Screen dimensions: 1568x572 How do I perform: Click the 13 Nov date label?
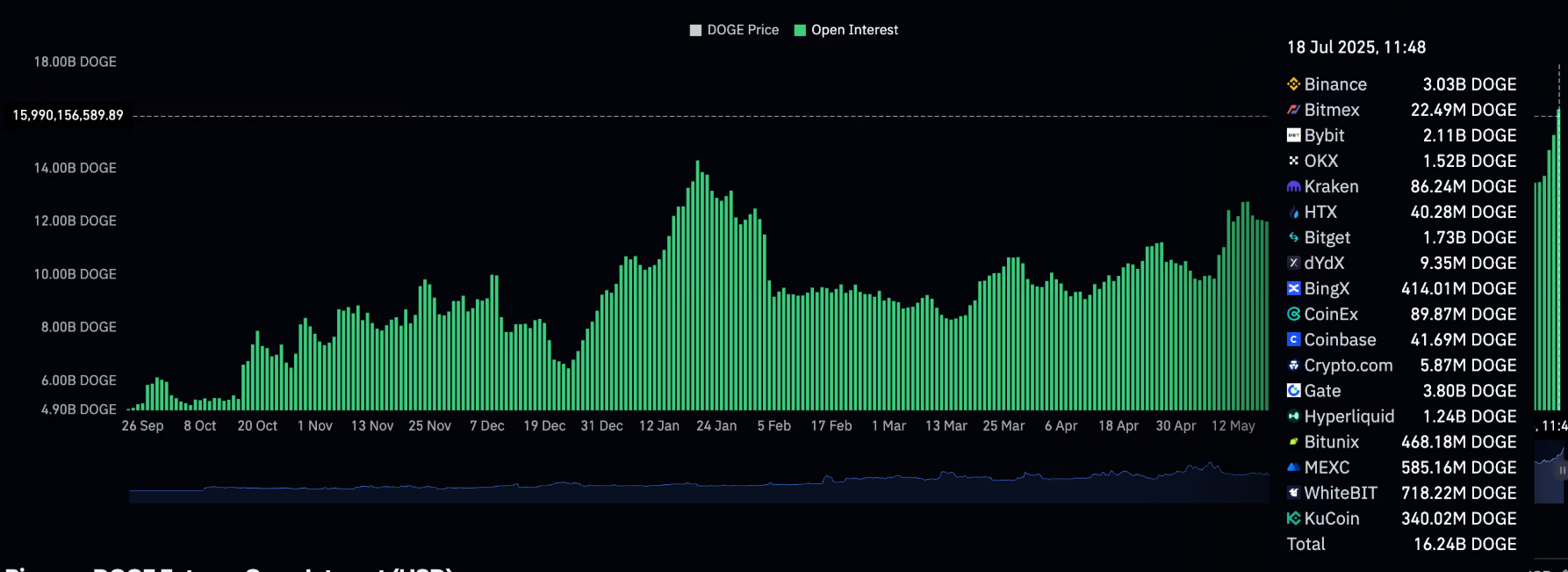coord(372,425)
